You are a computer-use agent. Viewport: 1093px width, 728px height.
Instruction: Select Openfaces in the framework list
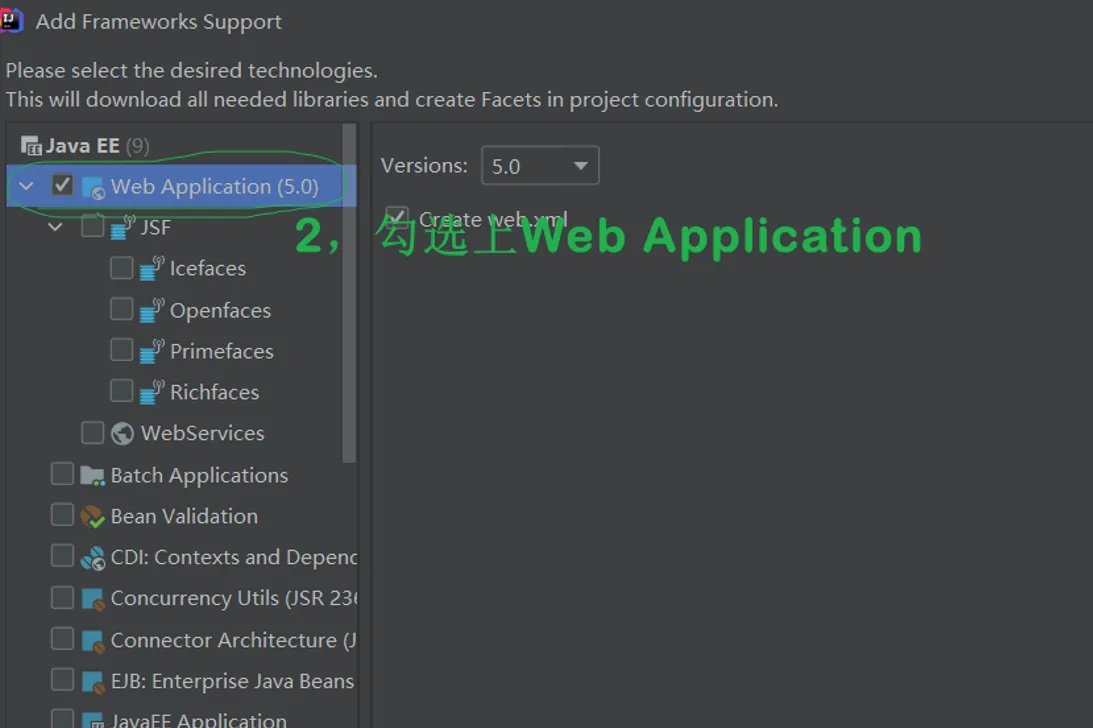click(220, 311)
